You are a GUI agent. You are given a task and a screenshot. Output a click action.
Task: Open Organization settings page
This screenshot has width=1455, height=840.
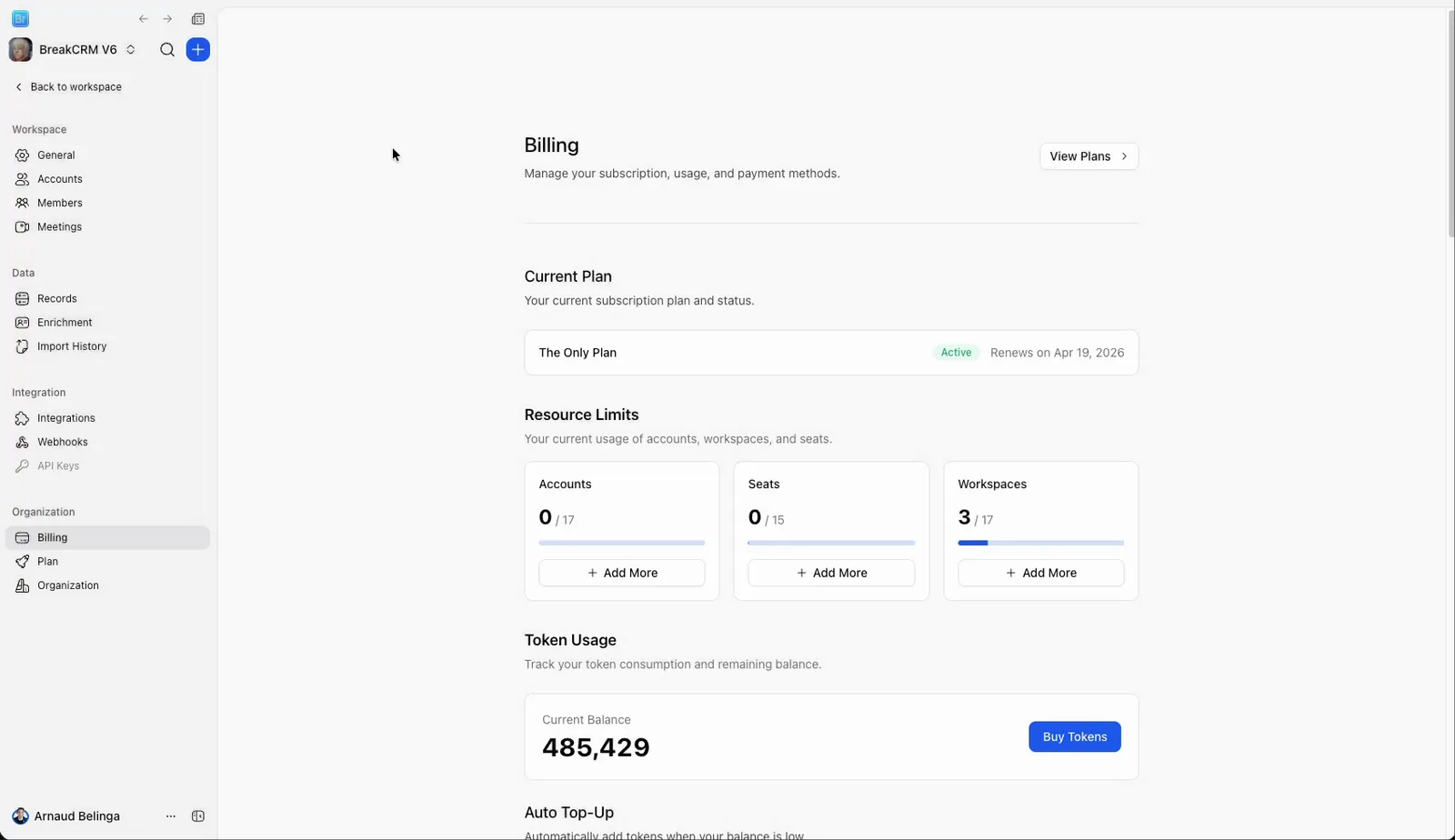(107, 585)
